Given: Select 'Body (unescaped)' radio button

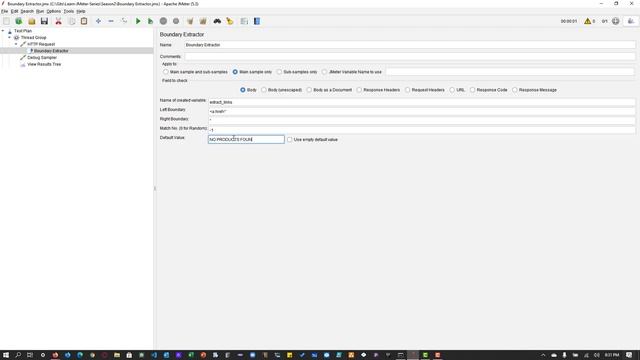Looking at the screenshot, I should click(x=264, y=90).
